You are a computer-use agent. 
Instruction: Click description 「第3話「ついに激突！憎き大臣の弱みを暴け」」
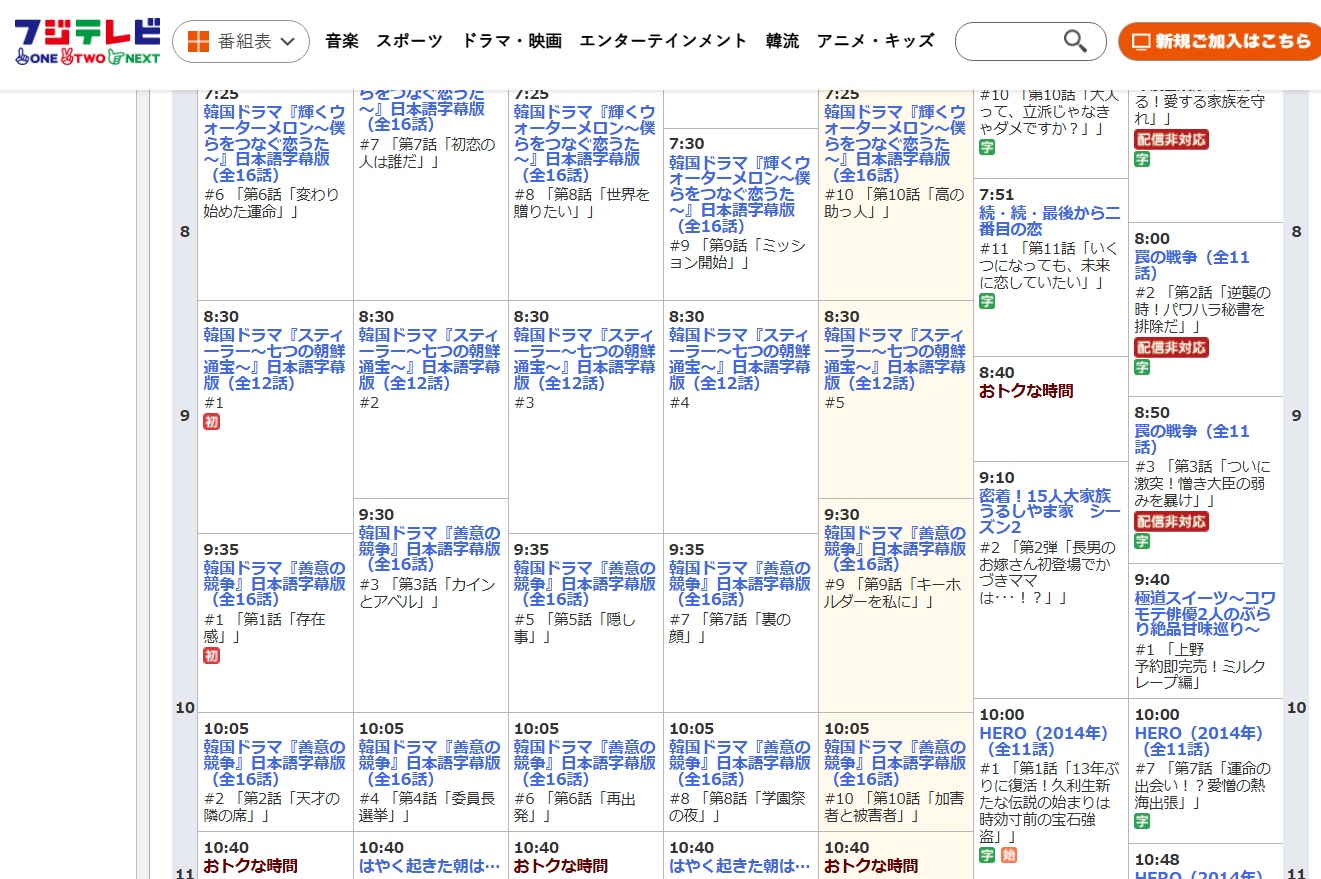point(1203,483)
